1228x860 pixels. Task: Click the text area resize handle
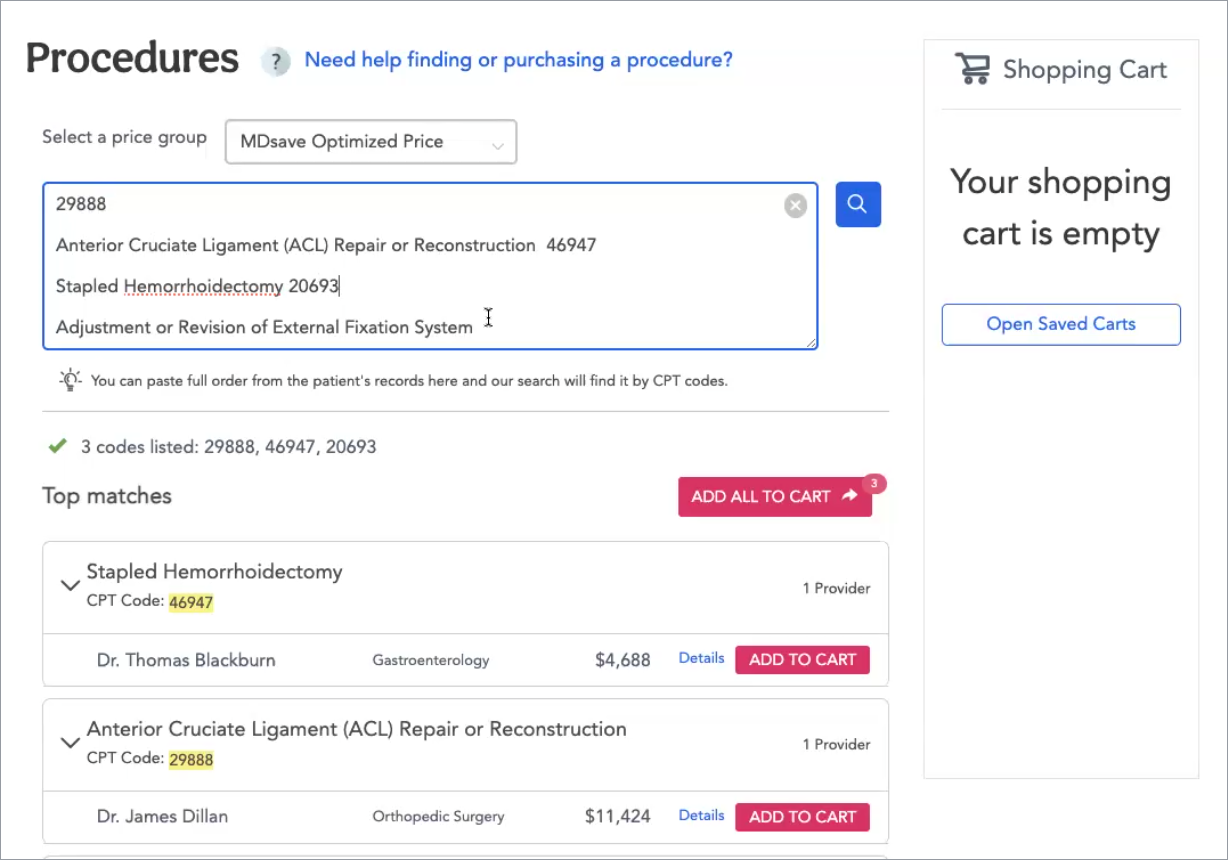(x=811, y=343)
